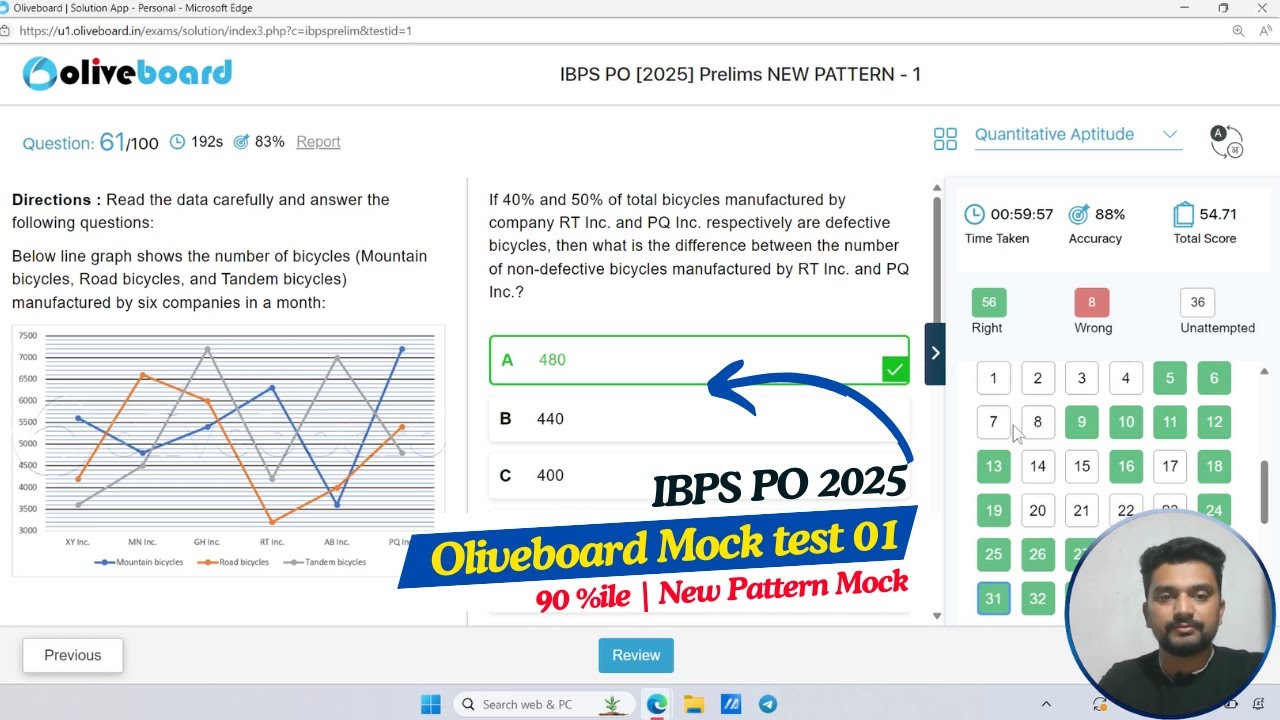The image size is (1280, 720).
Task: Filter by 56 Right questions
Action: (x=989, y=302)
